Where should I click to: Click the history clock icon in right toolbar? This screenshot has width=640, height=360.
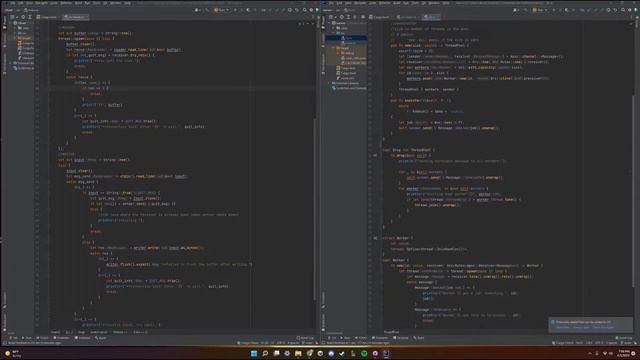(x=608, y=10)
